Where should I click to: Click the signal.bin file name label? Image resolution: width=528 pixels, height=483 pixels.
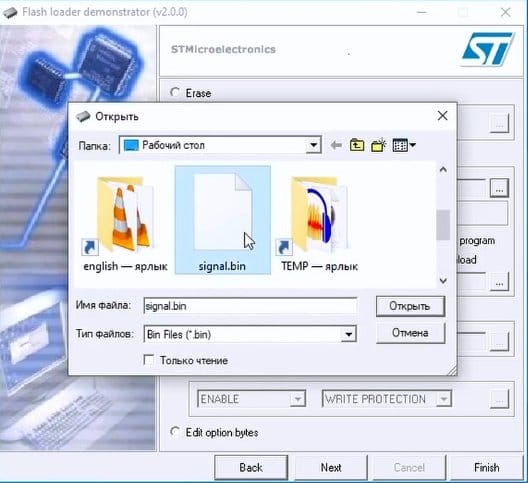coord(222,266)
